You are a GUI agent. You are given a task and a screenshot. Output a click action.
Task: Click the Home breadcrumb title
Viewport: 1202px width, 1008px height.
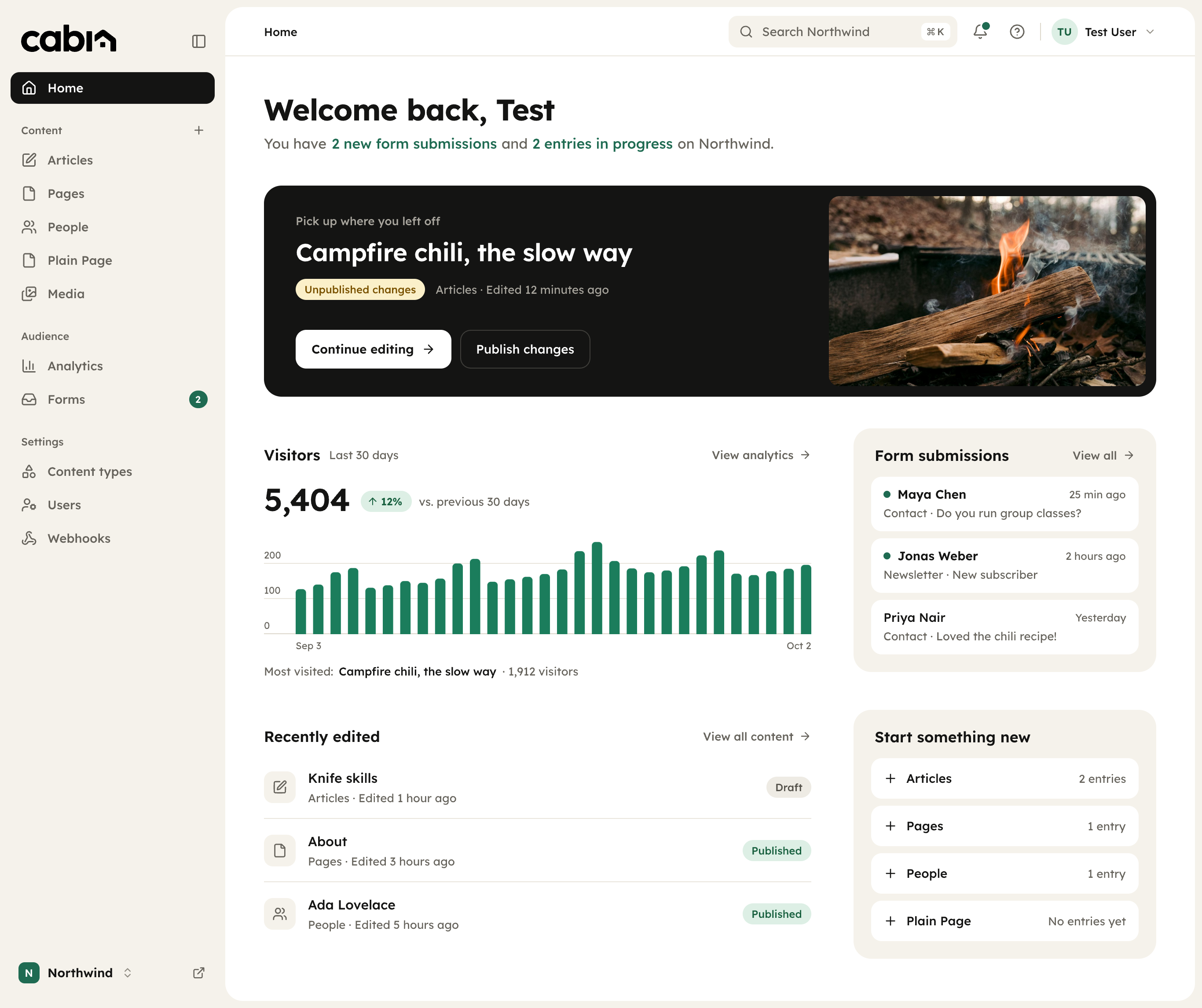pyautogui.click(x=280, y=32)
